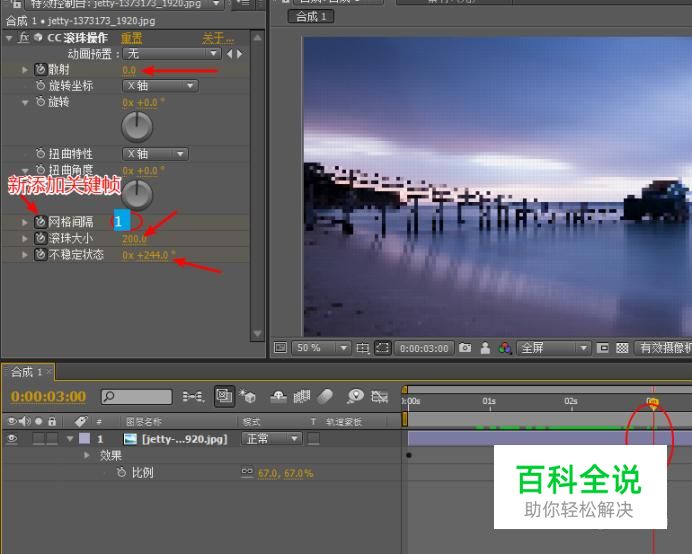Click the brainstorm icon in timeline

pyautogui.click(x=355, y=396)
